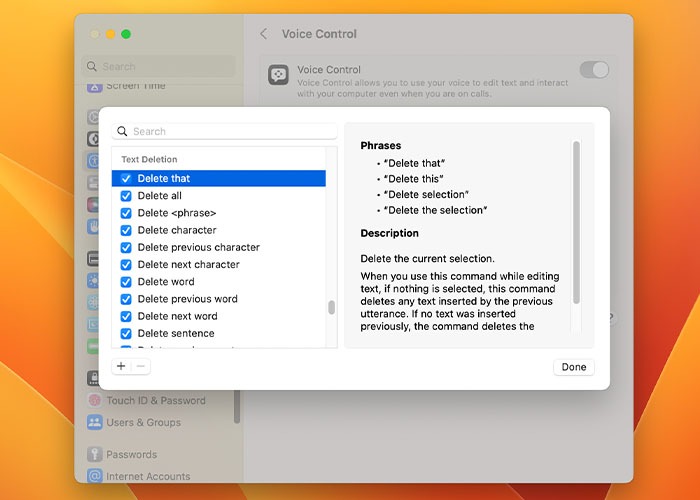Select the Delete sentence command row
The image size is (700, 500).
pyautogui.click(x=219, y=333)
